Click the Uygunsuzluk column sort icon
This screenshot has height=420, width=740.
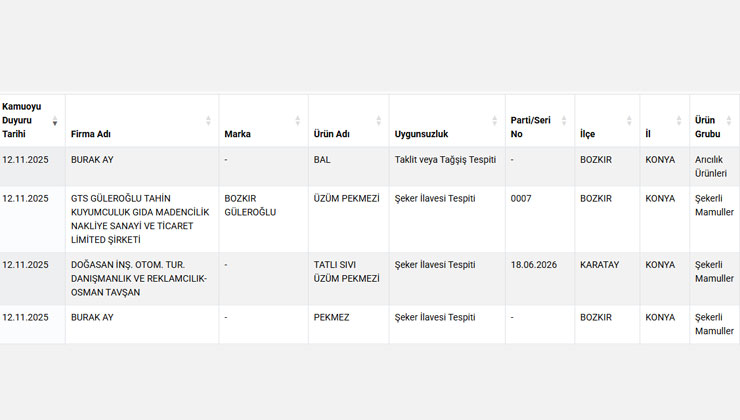494,121
